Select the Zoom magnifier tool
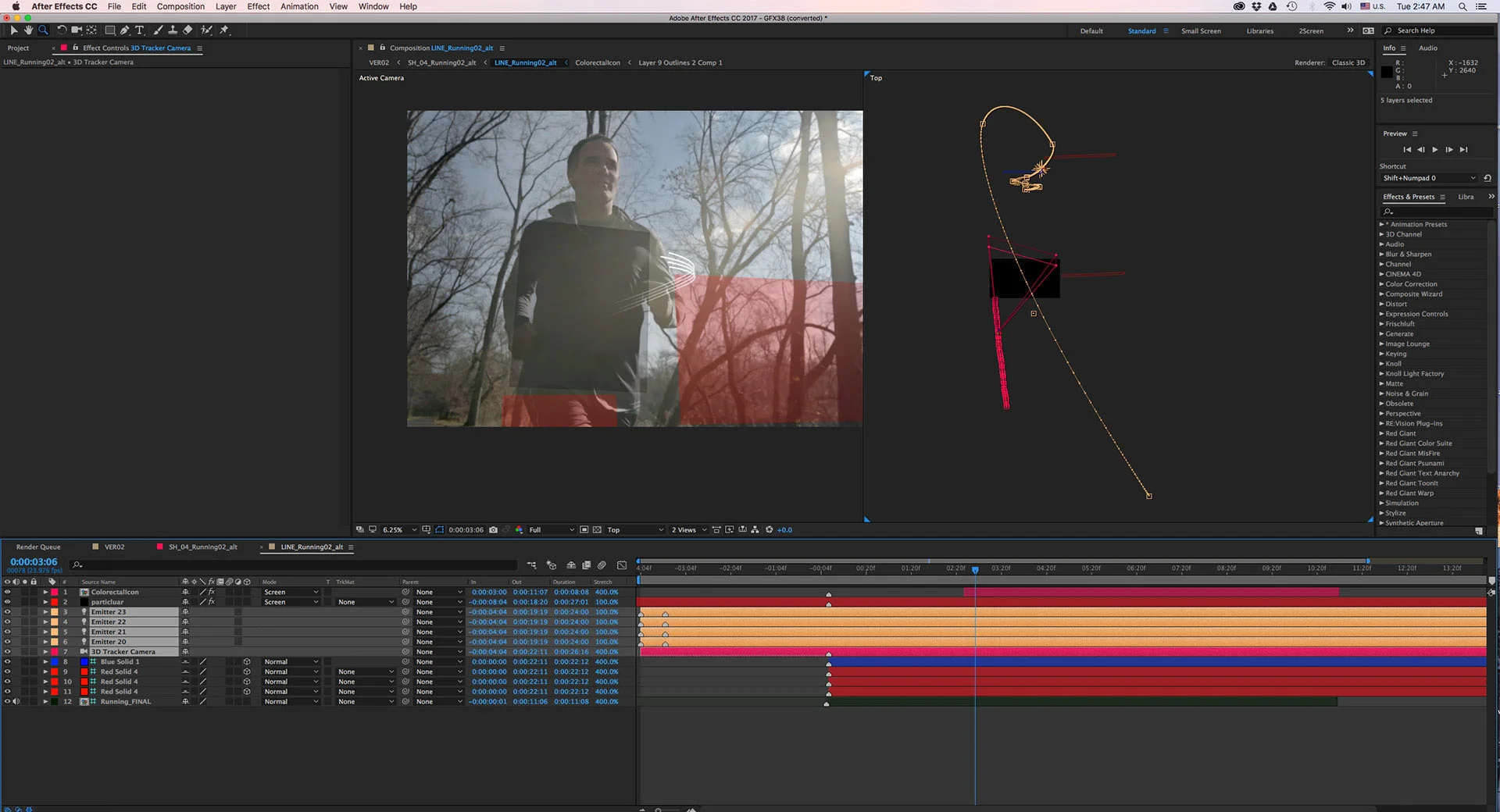Screen dimensions: 1500x812 (43, 30)
